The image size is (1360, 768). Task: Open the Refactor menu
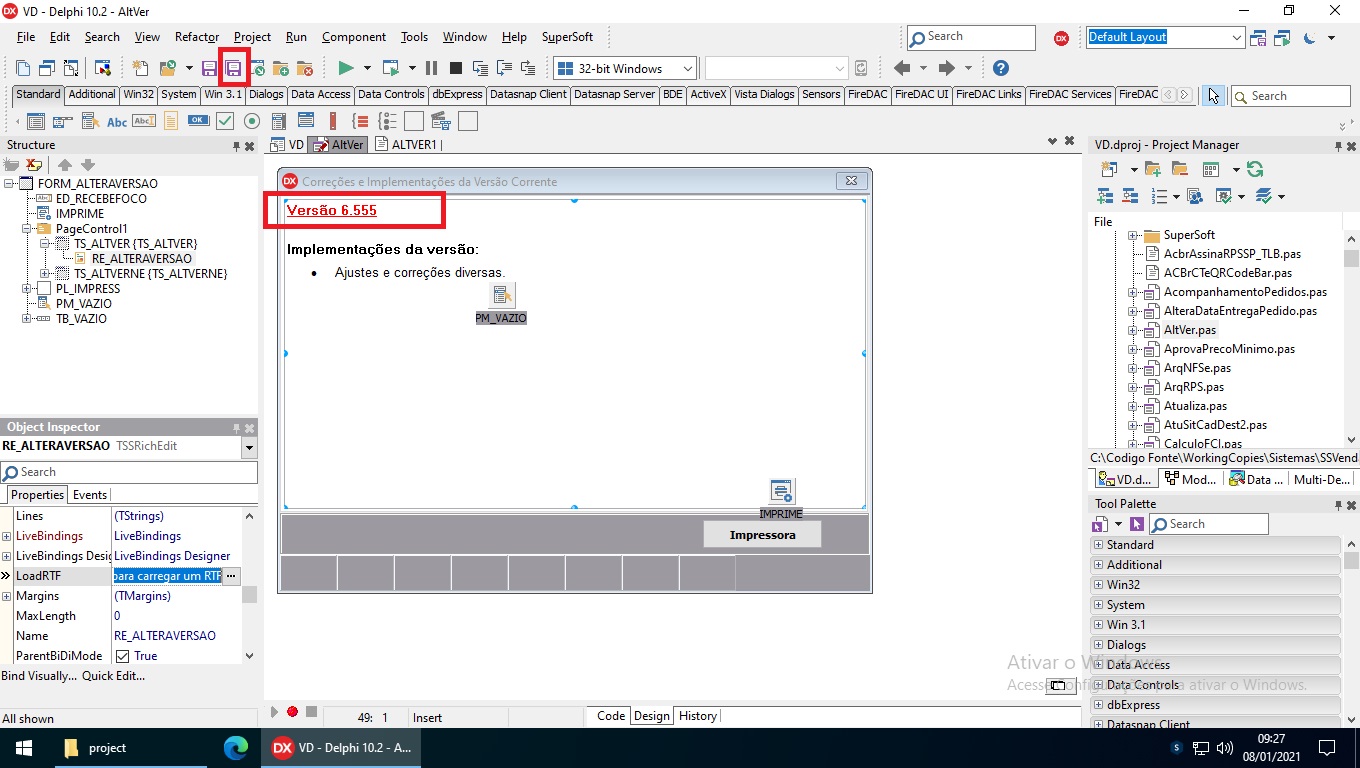click(196, 37)
